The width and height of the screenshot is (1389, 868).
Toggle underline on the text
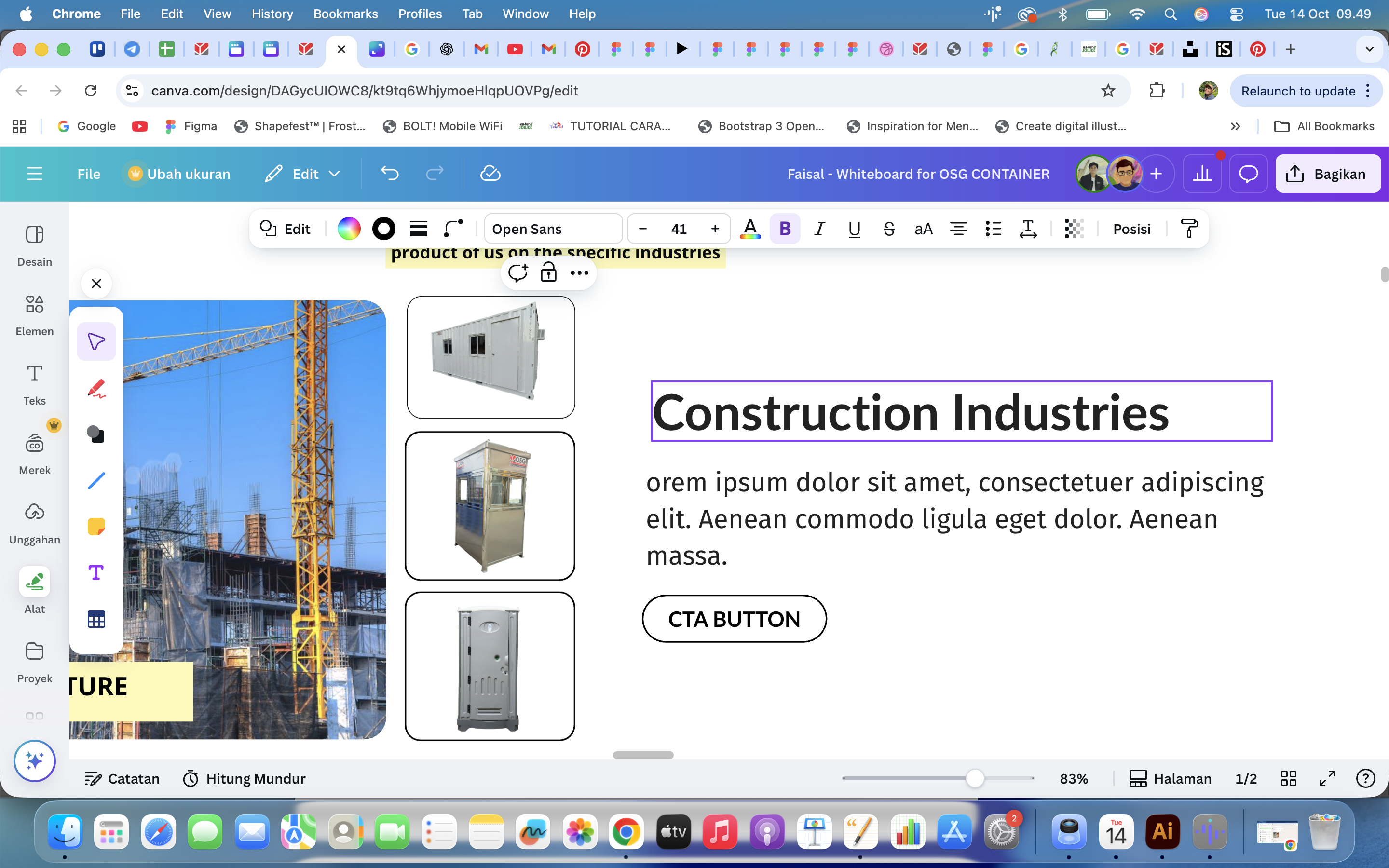(854, 229)
